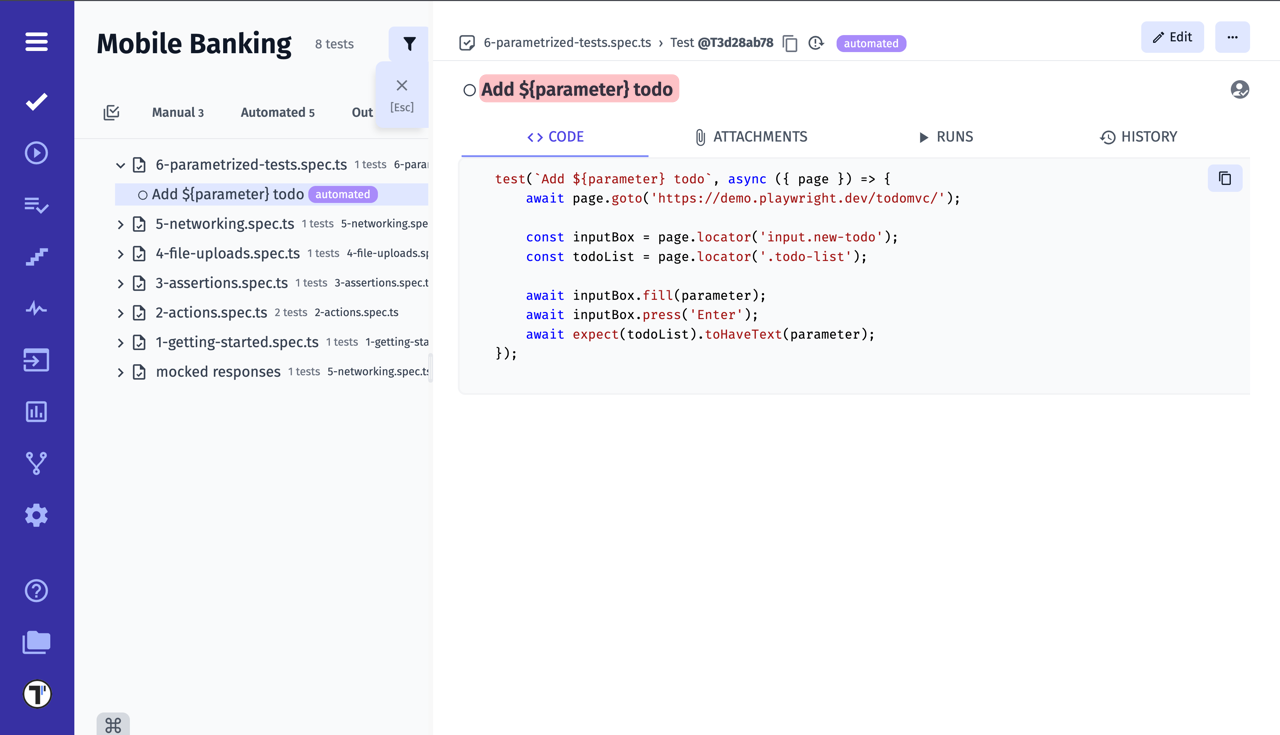Image resolution: width=1280 pixels, height=735 pixels.
Task: Open analytics via the pulse sidebar icon
Action: click(x=36, y=308)
